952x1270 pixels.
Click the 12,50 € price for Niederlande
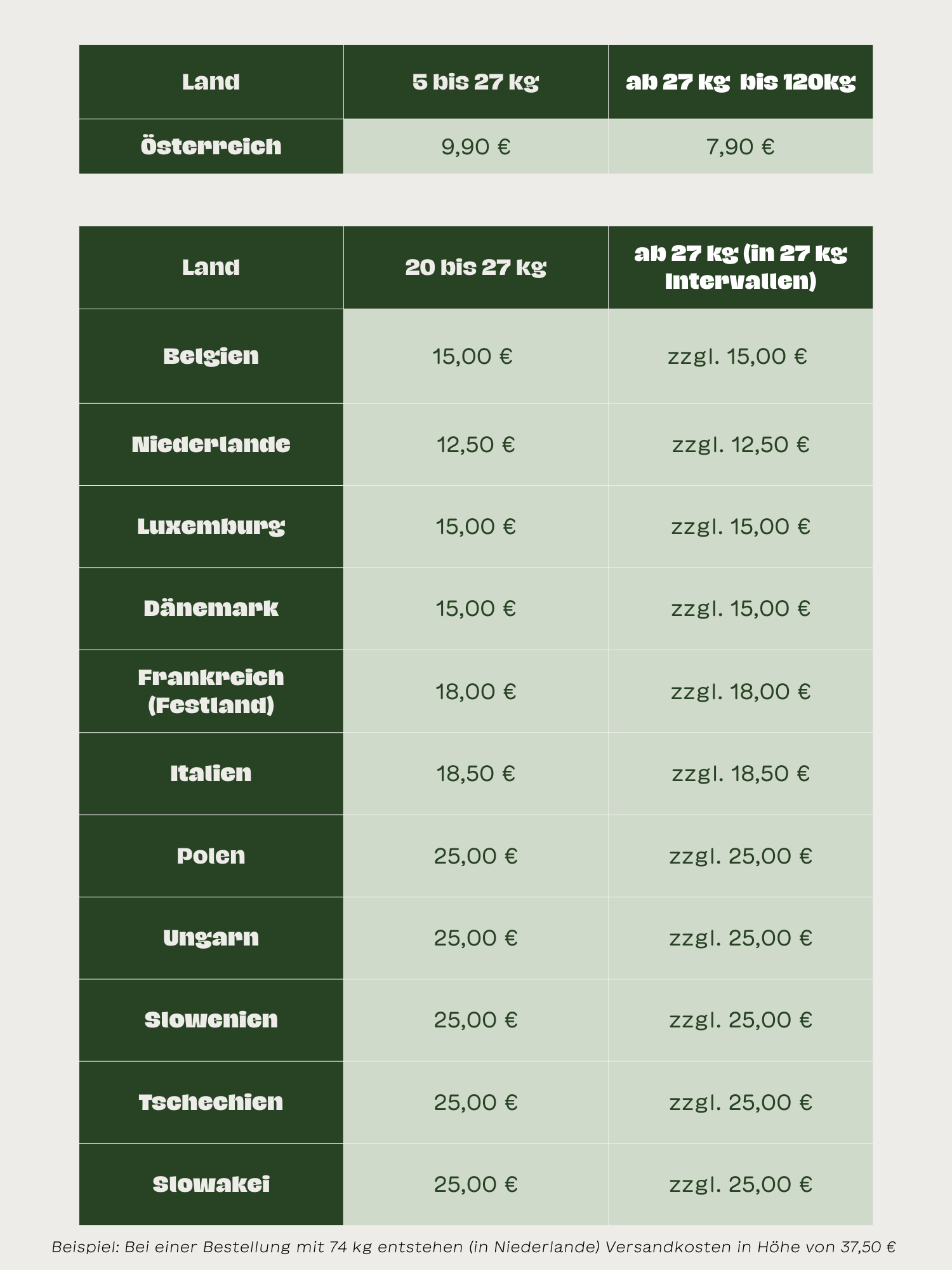pyautogui.click(x=475, y=444)
